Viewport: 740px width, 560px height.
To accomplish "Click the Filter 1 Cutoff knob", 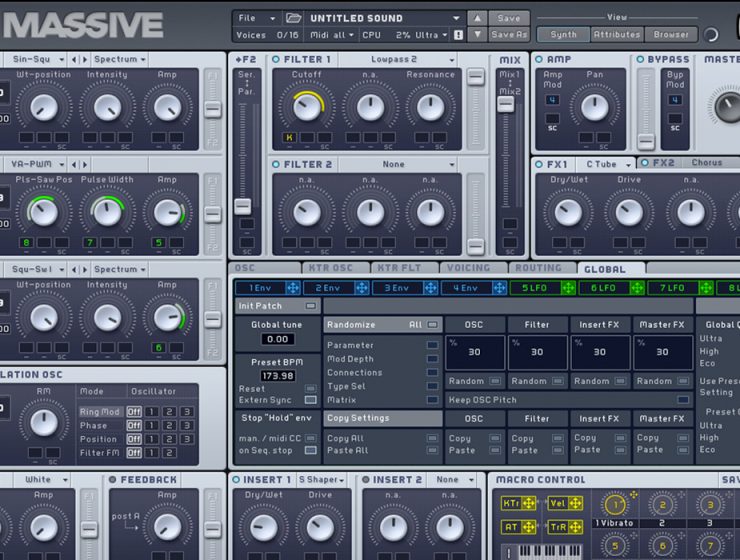I will pos(307,107).
